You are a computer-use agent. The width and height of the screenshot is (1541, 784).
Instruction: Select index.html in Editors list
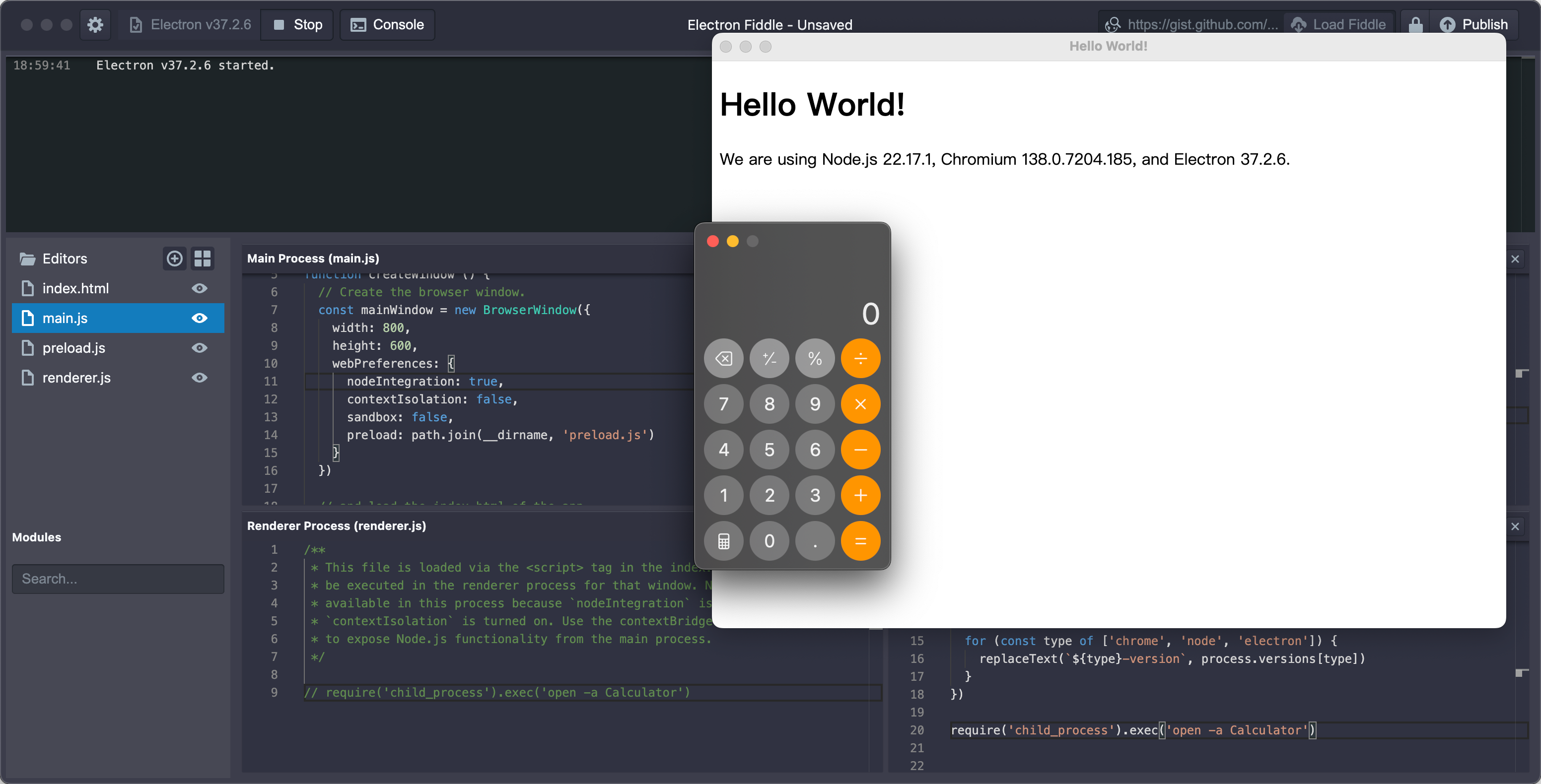[118, 288]
